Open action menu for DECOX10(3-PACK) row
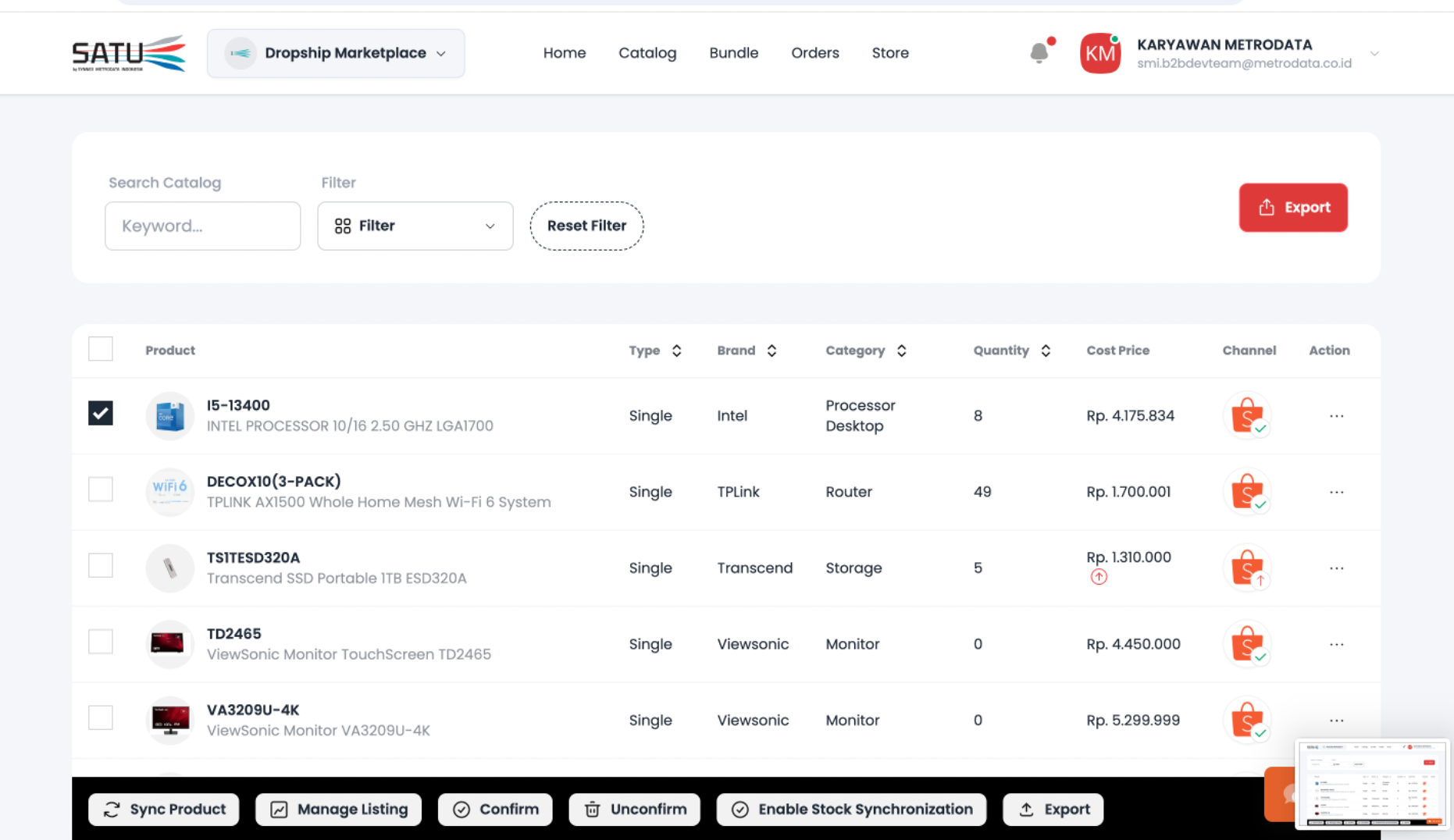This screenshot has height=840, width=1454. click(x=1336, y=493)
